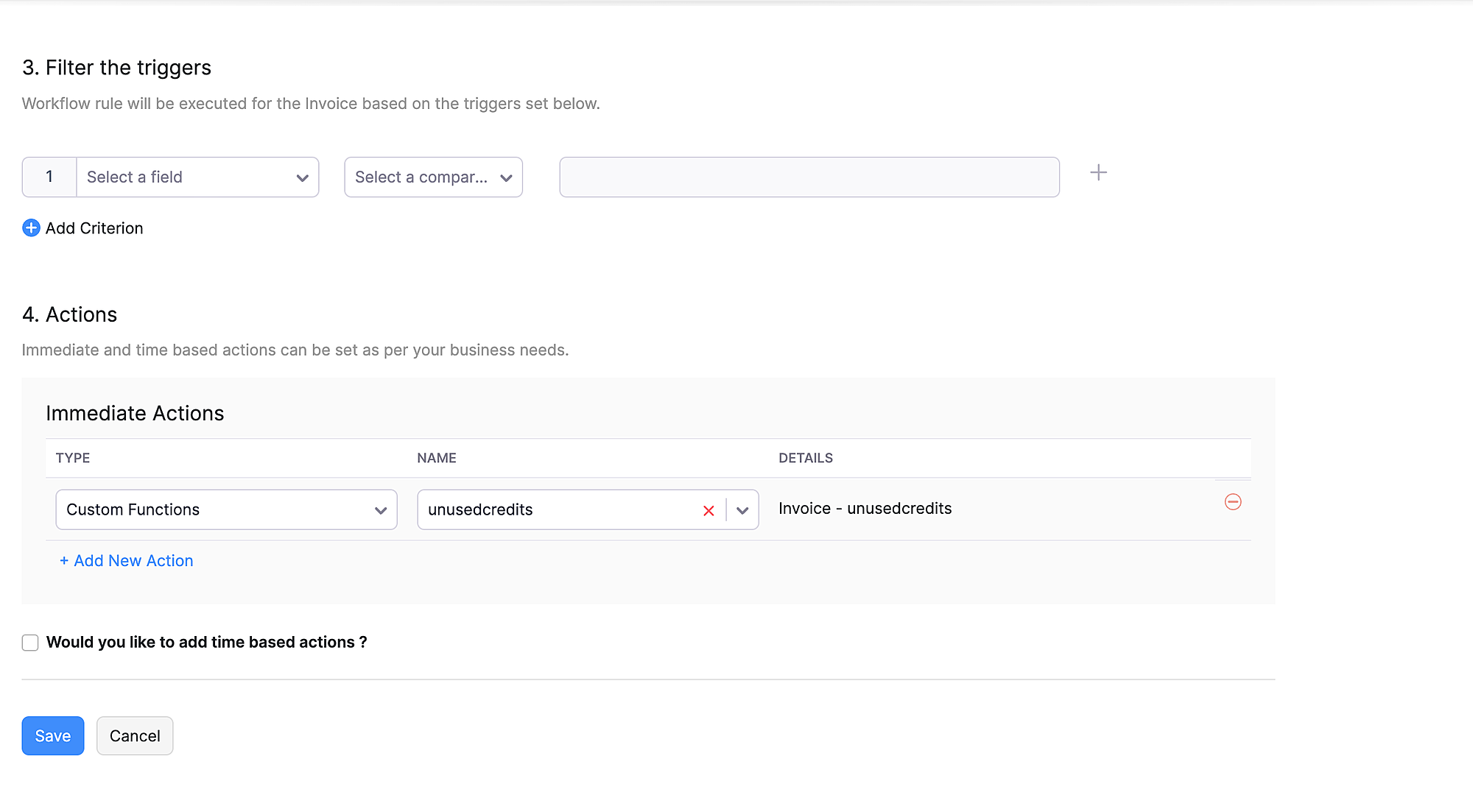This screenshot has height=812, width=1473.
Task: Click the chevron arrow in Select a field
Action: 302,177
